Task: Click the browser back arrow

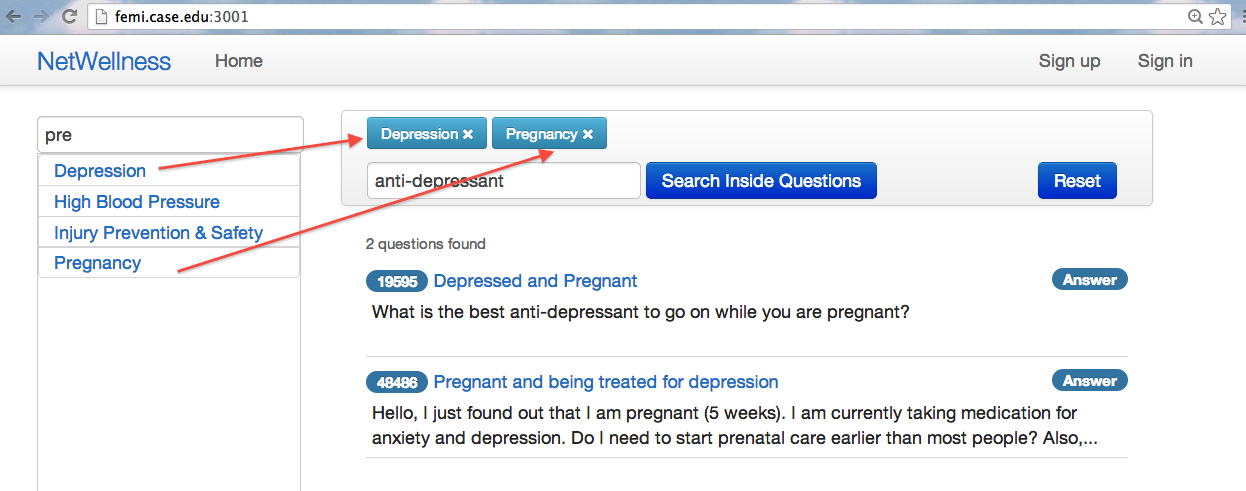Action: click(x=14, y=16)
